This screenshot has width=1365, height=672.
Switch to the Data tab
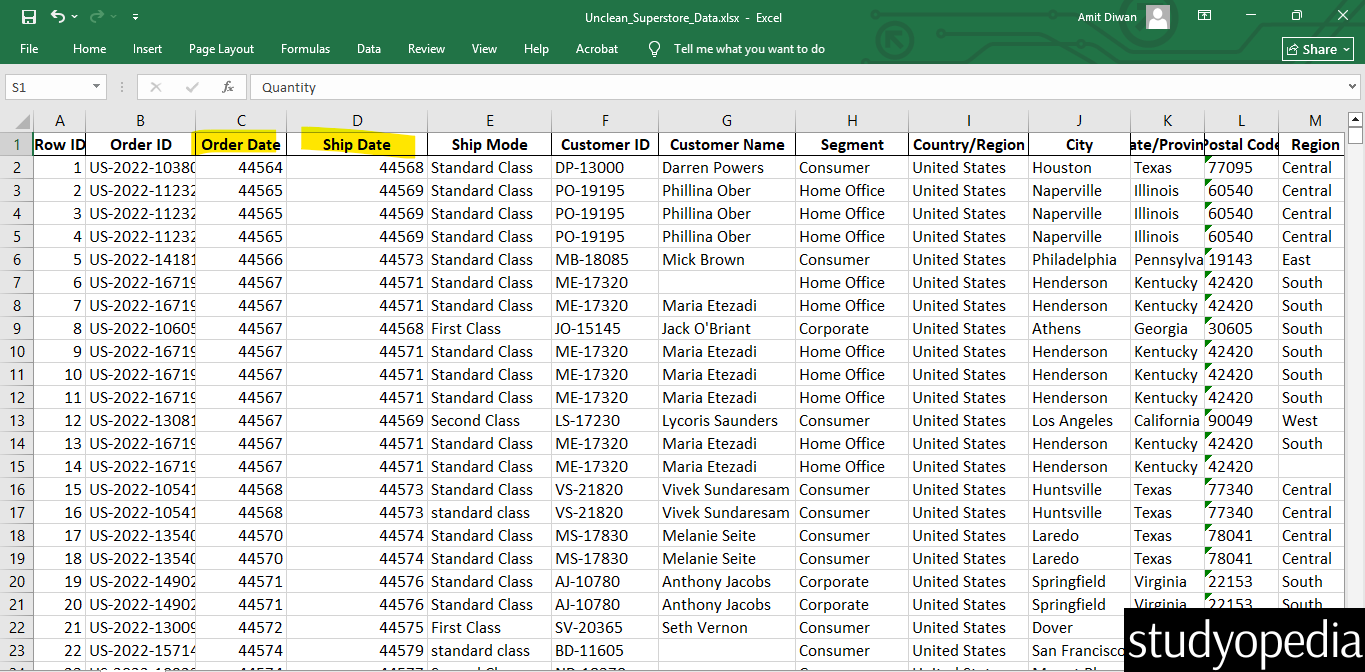click(369, 48)
